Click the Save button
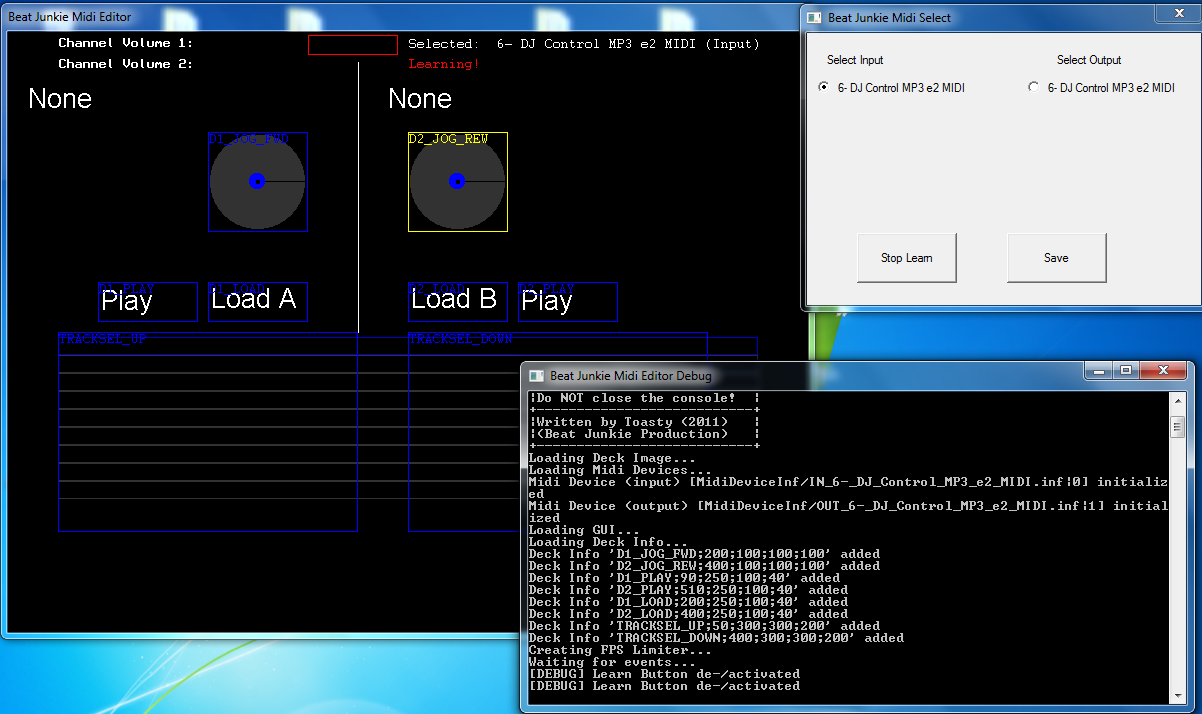Image resolution: width=1202 pixels, height=714 pixels. point(1056,258)
